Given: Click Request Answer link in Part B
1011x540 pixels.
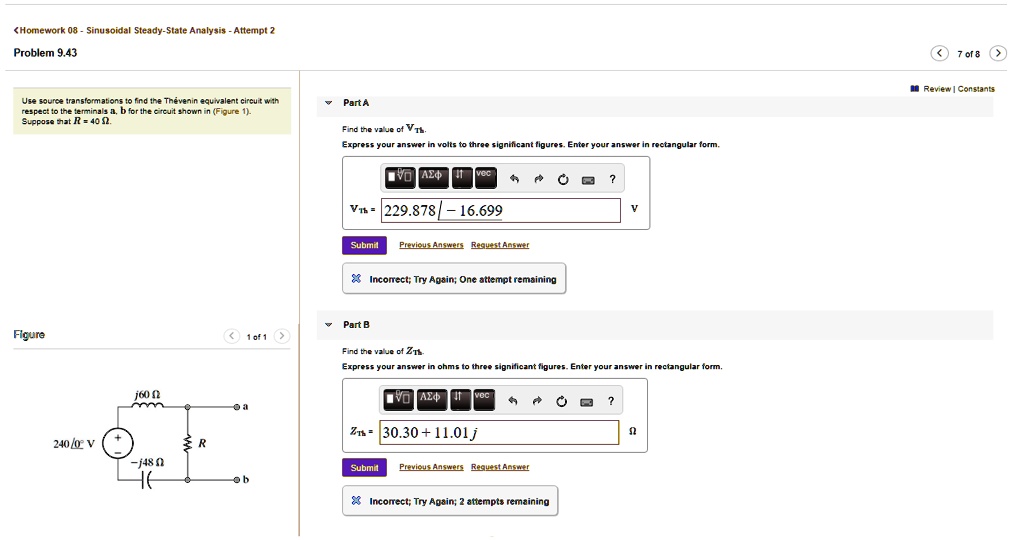Looking at the screenshot, I should pos(499,467).
